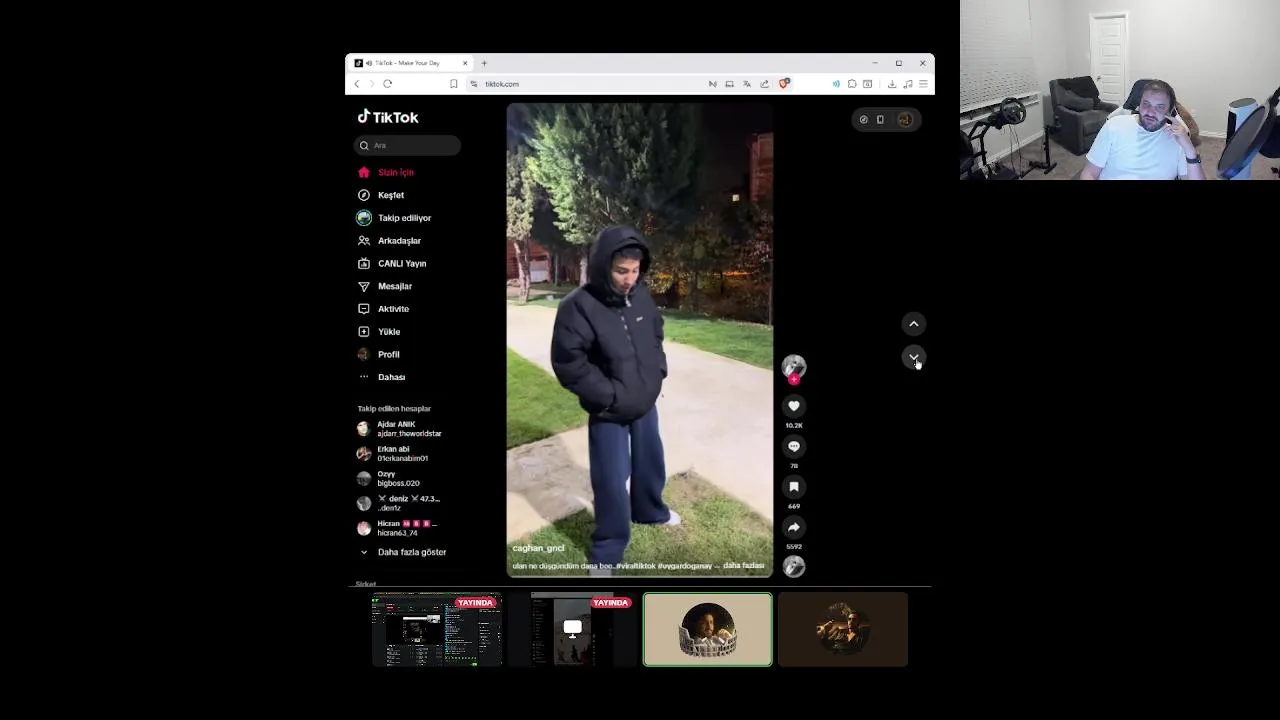Open the Dahası more menu
The height and width of the screenshot is (720, 1280).
[381, 377]
